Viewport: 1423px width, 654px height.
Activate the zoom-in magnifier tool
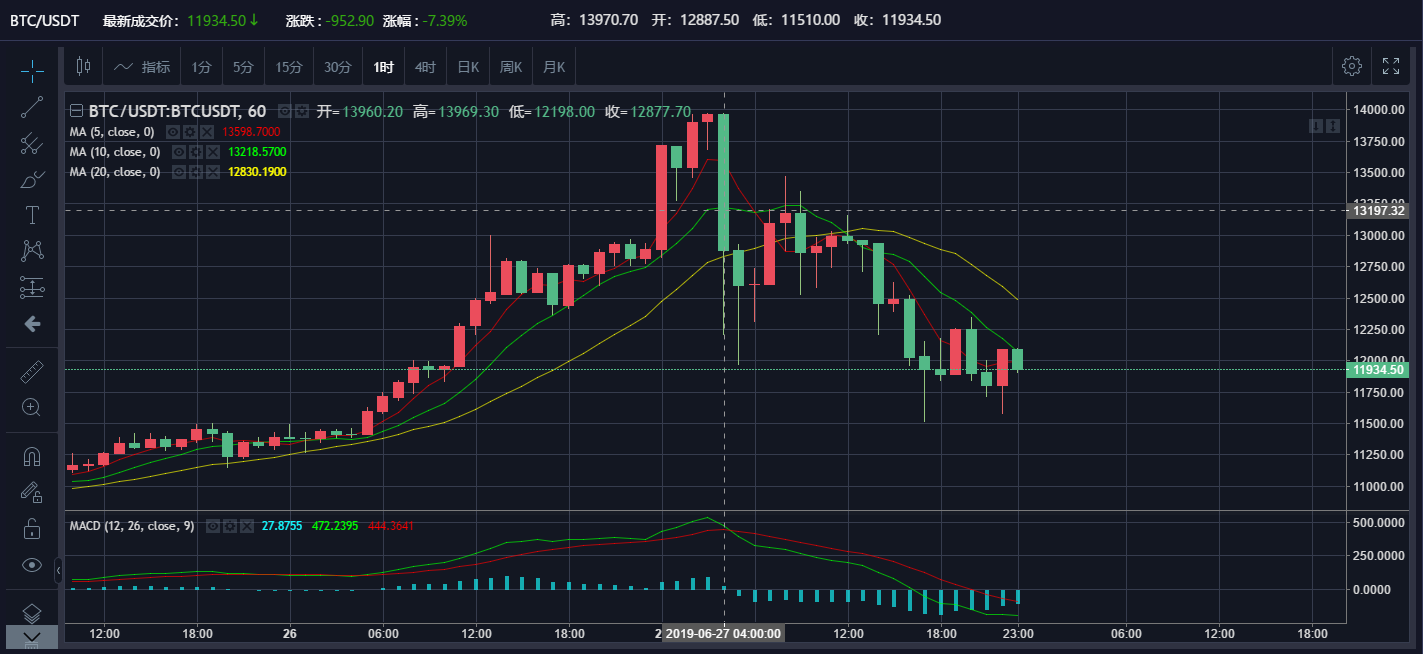click(32, 407)
